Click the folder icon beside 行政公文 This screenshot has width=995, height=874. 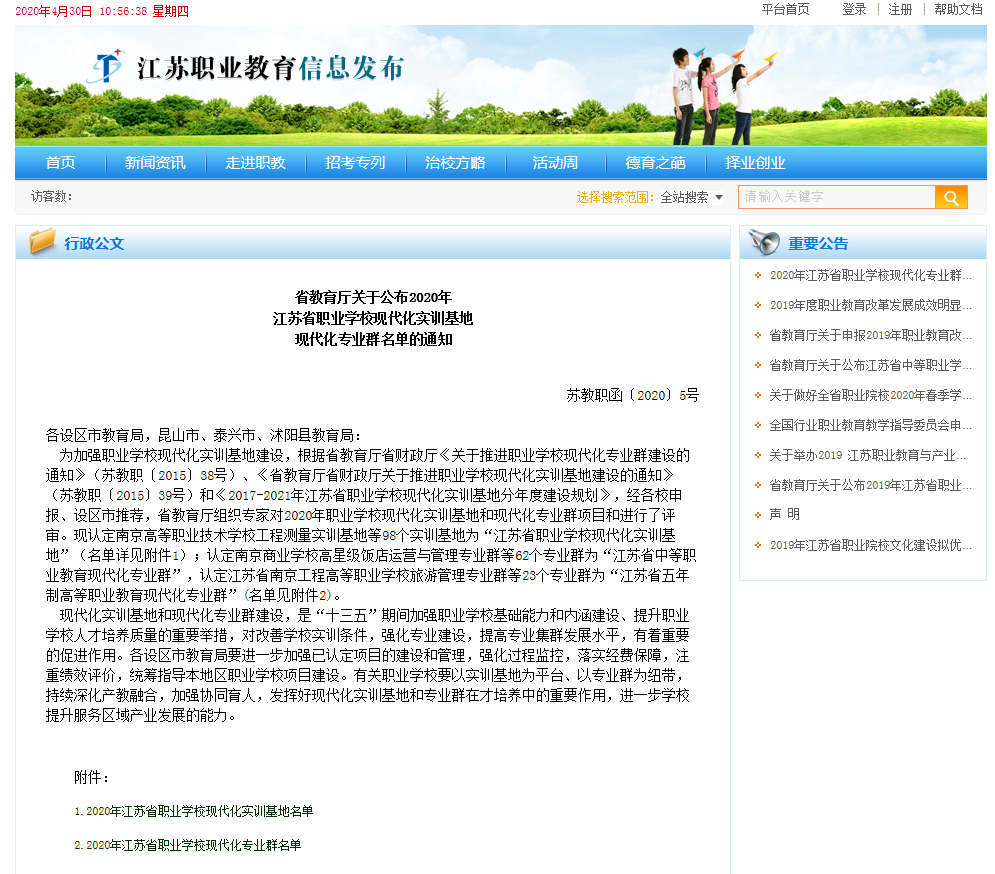[43, 242]
